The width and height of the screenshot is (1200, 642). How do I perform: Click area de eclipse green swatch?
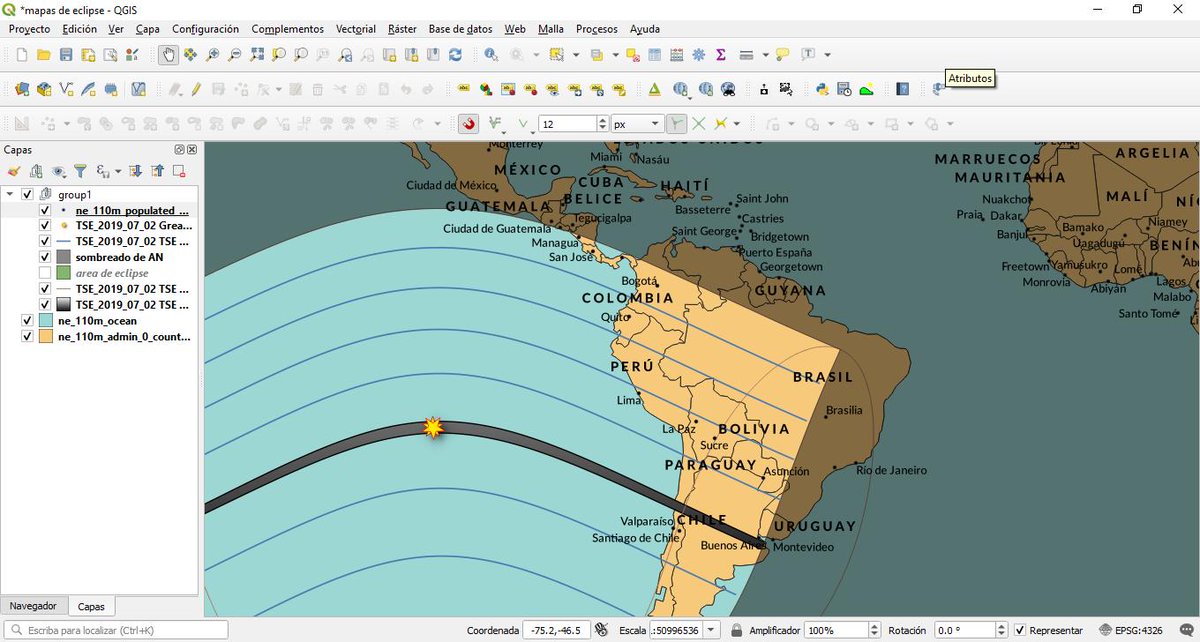click(63, 273)
